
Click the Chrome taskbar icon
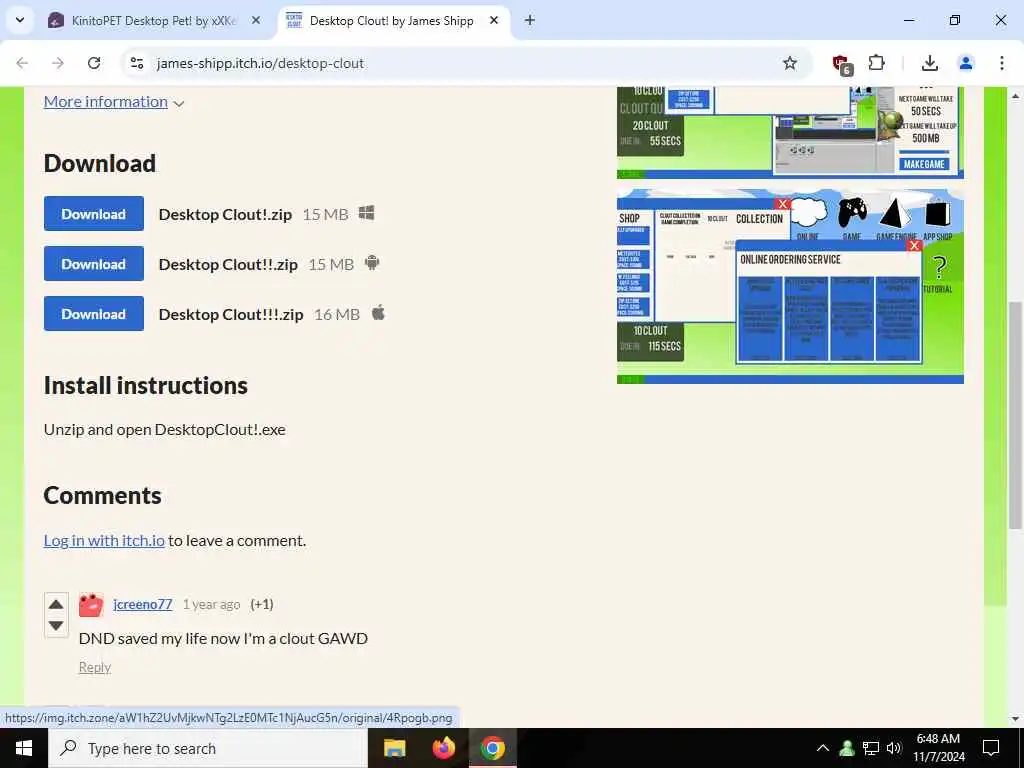coord(493,748)
